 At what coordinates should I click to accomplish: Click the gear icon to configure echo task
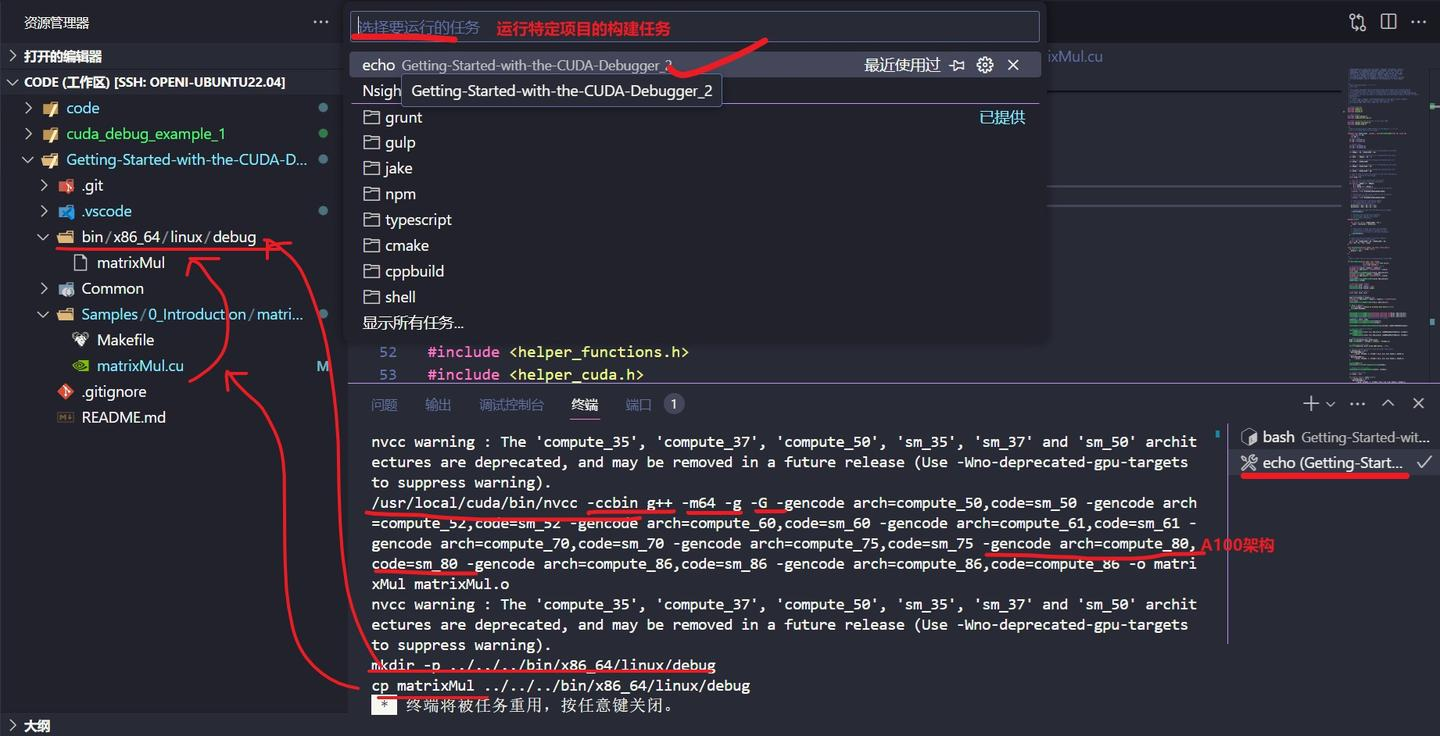point(985,65)
